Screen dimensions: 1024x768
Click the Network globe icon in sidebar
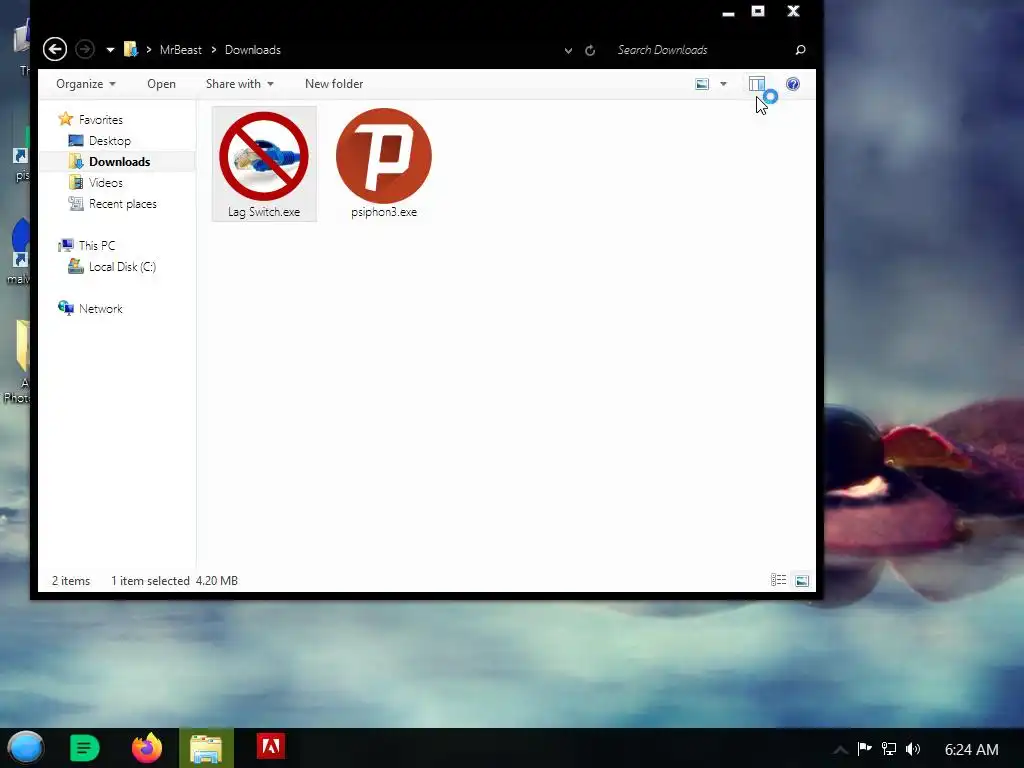(66, 308)
